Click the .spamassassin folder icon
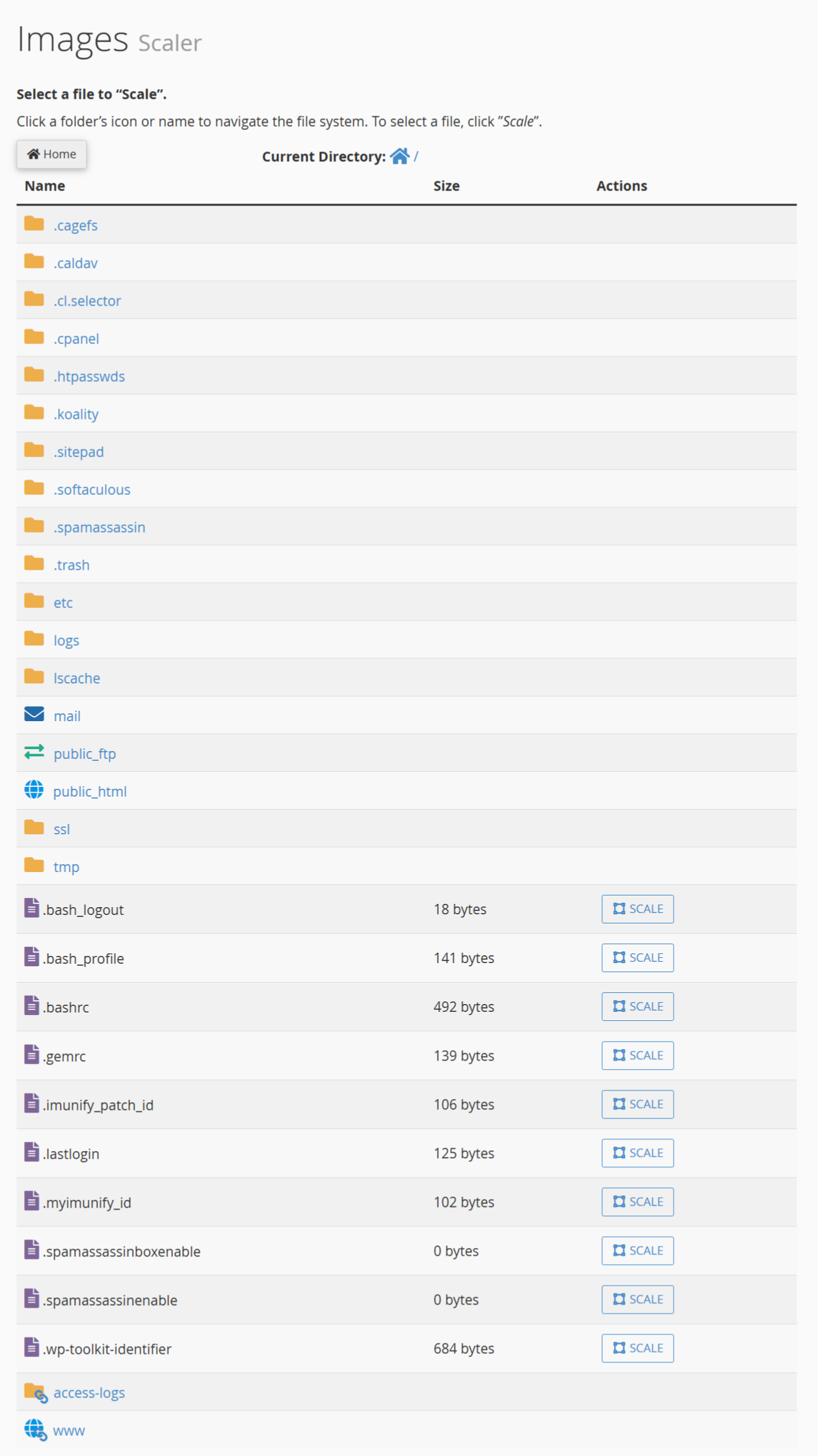 (x=34, y=525)
